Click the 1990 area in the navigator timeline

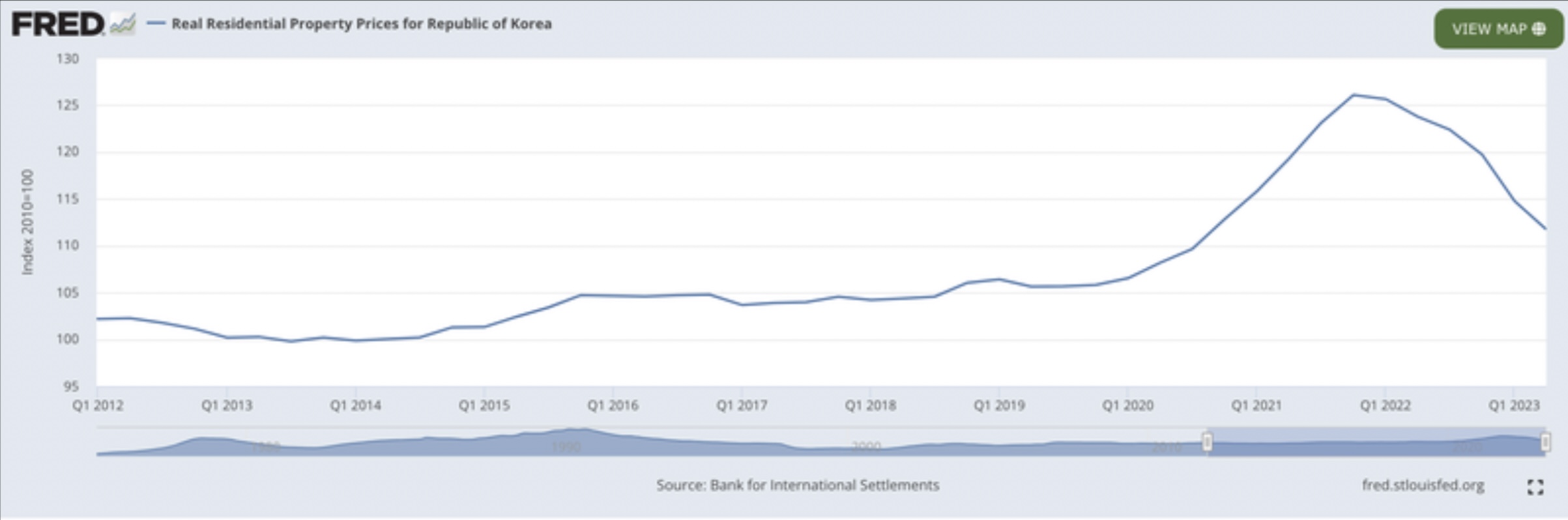pos(566,446)
